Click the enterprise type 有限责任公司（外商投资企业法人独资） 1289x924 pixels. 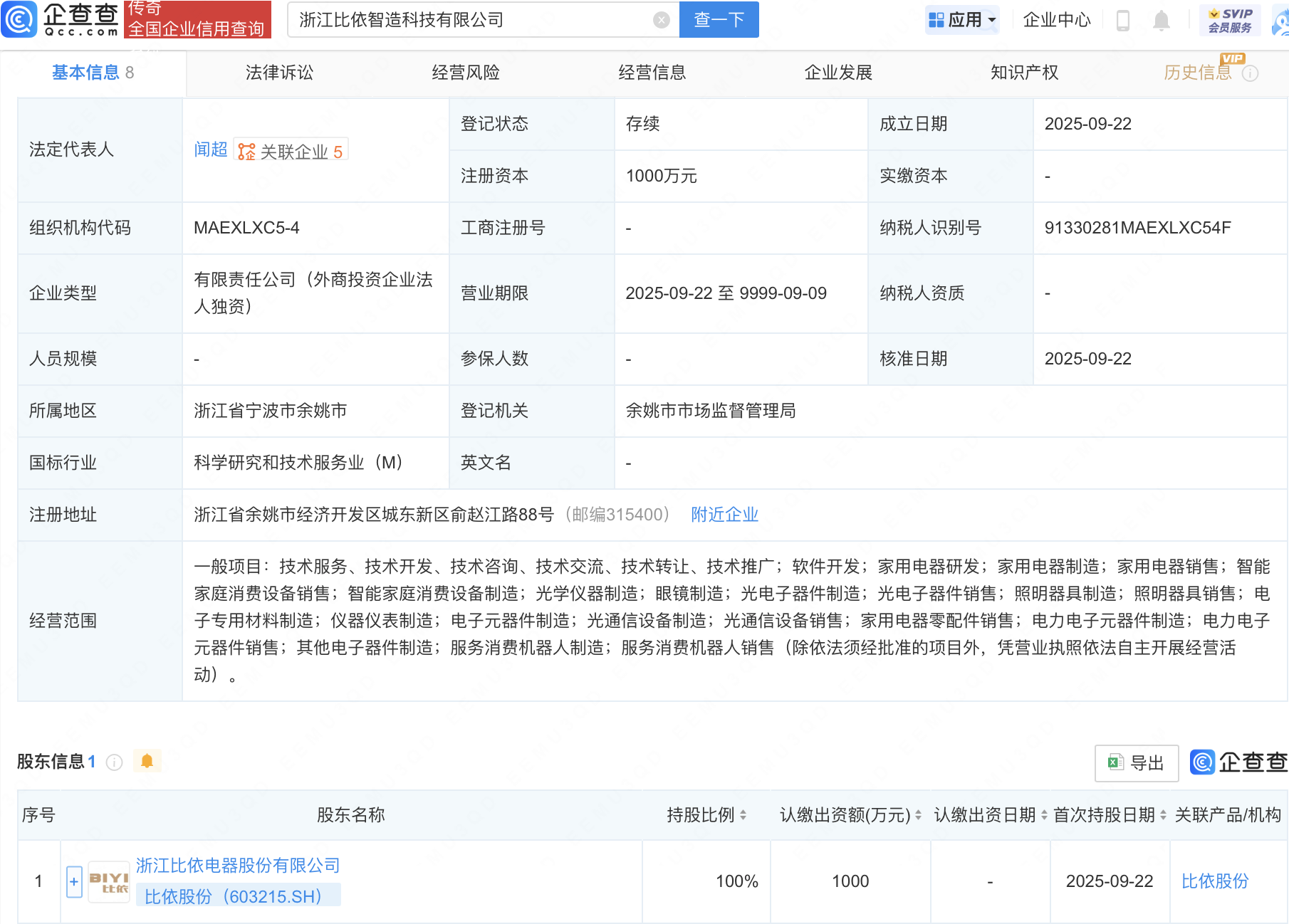(313, 293)
